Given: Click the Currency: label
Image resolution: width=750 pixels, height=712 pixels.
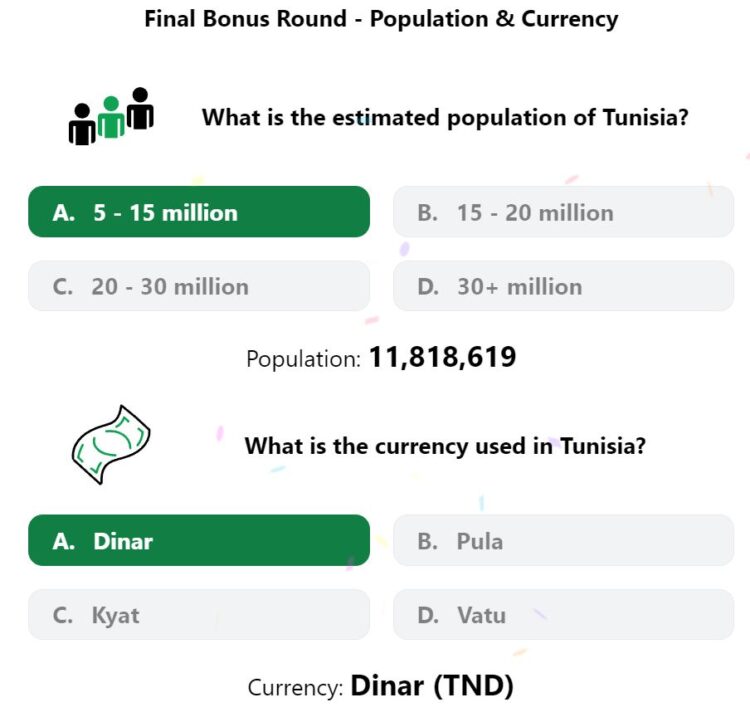Looking at the screenshot, I should 295,688.
